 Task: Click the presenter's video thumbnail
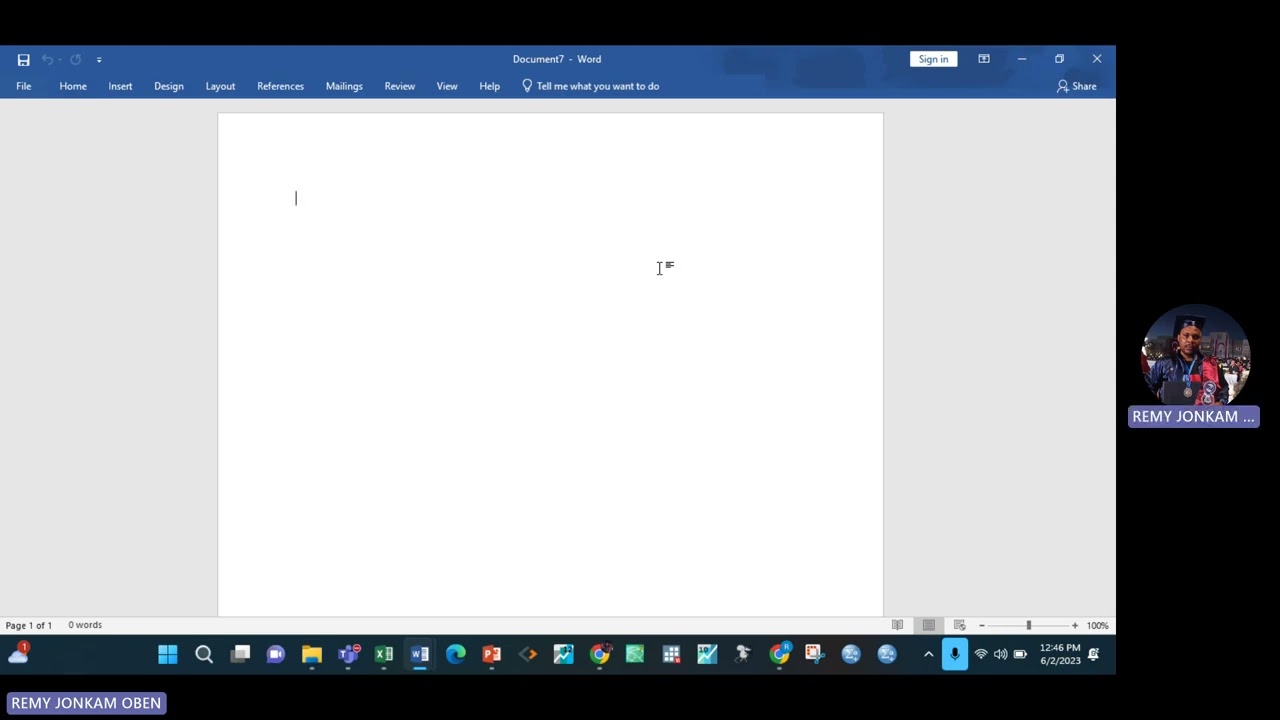(x=1194, y=357)
